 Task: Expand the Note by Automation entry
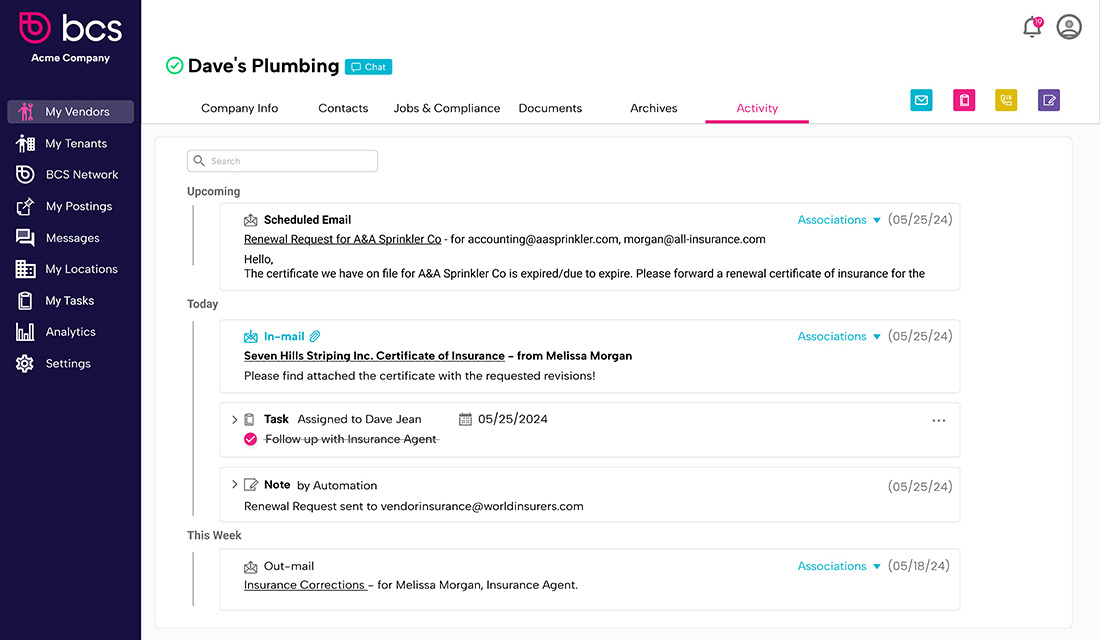click(x=234, y=485)
